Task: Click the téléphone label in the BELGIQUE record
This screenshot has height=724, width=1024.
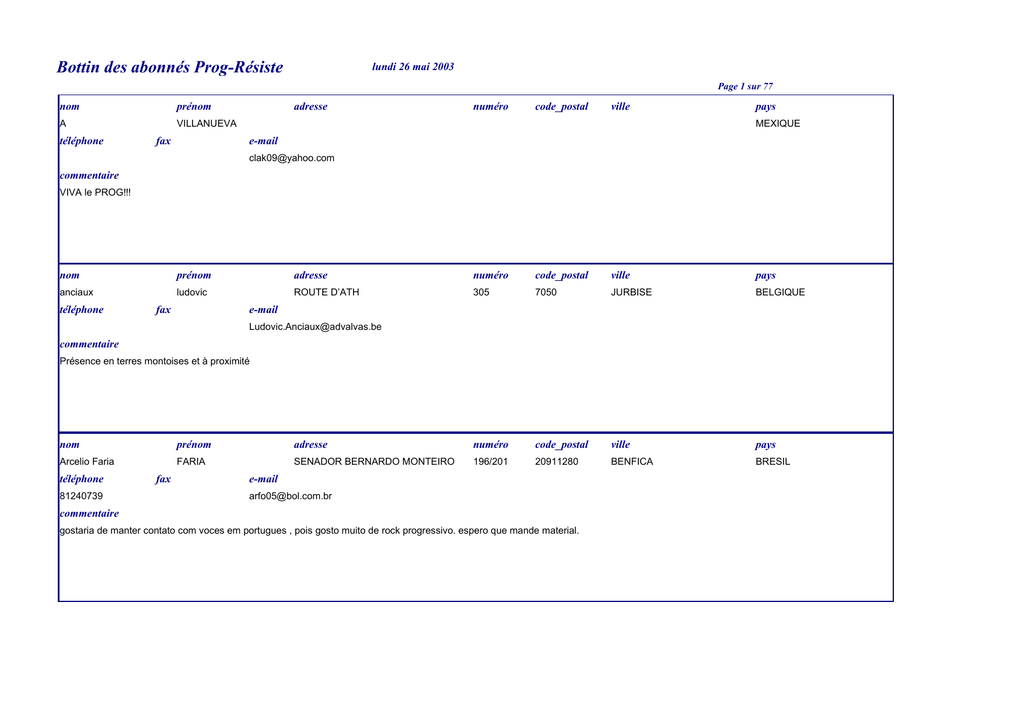Action: [82, 310]
